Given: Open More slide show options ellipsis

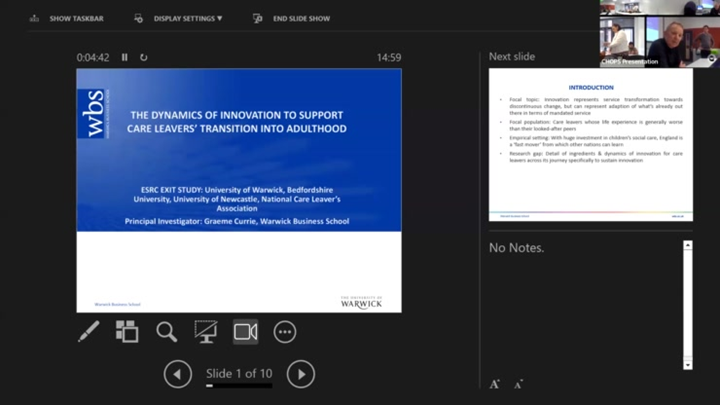Looking at the screenshot, I should (x=285, y=331).
